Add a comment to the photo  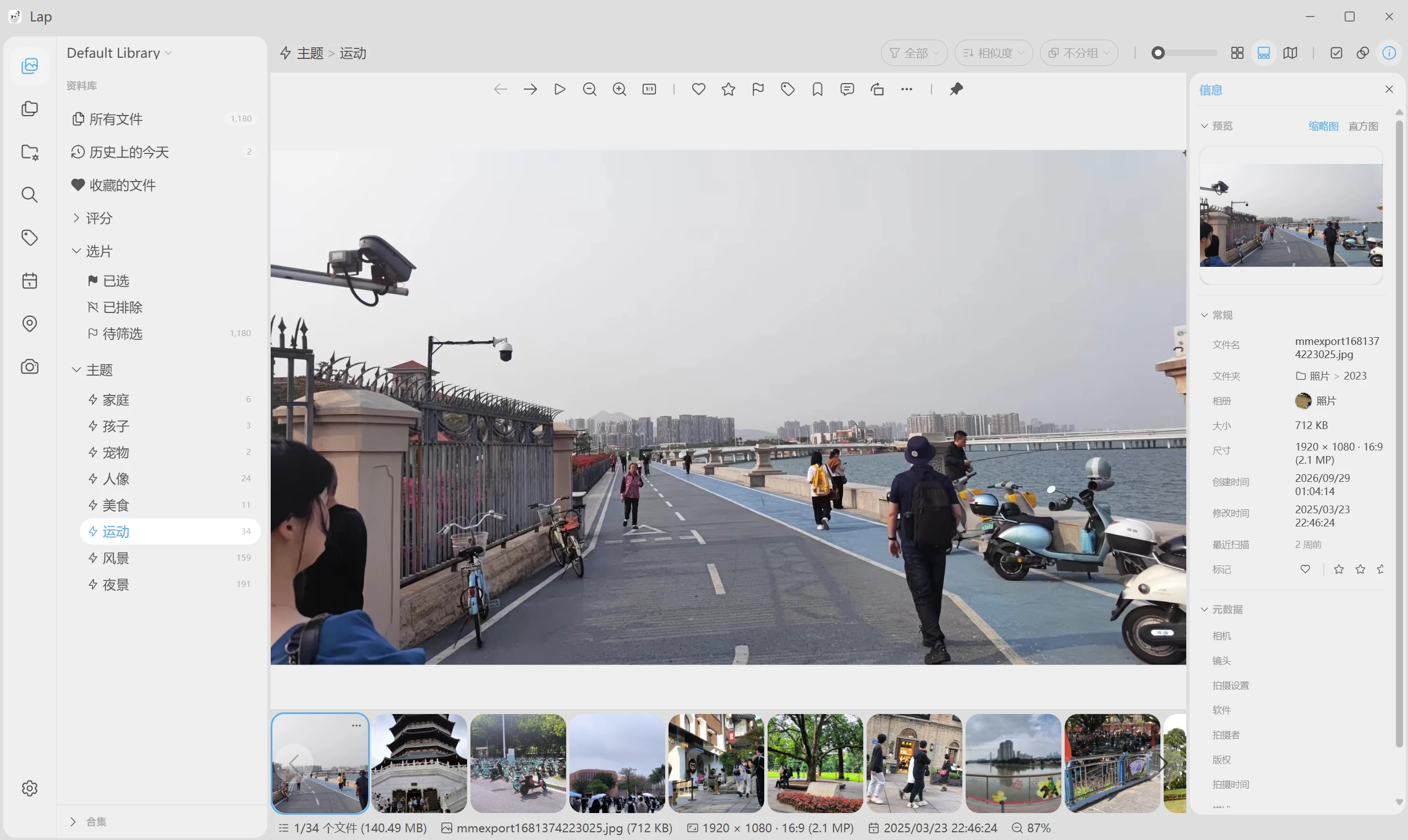pyautogui.click(x=847, y=90)
